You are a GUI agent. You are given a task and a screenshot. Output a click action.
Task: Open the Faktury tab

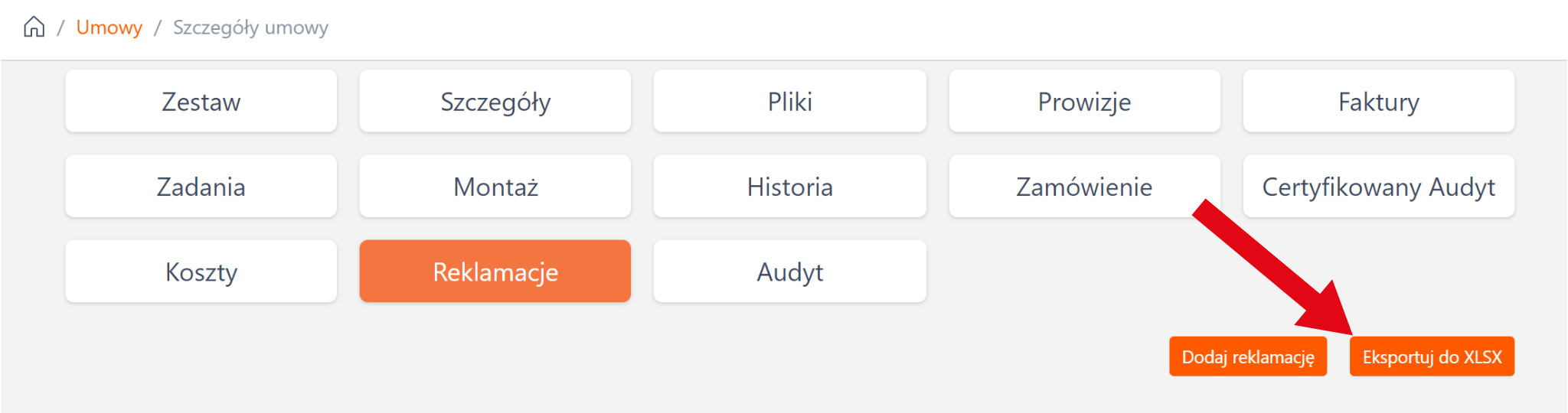click(x=1378, y=102)
